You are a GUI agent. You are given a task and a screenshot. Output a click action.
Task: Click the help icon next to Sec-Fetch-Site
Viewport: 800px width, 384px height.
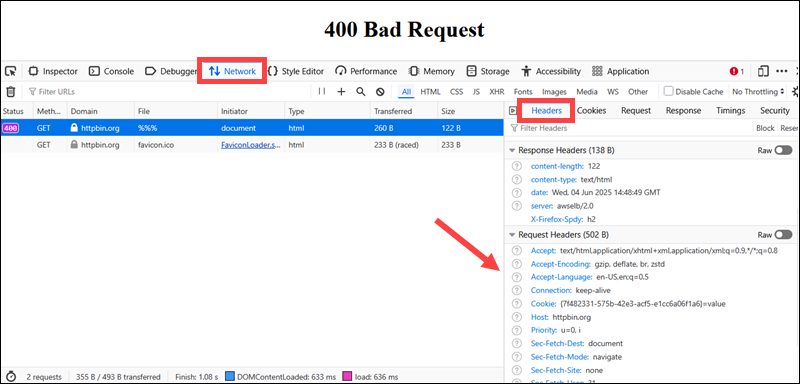[x=517, y=370]
